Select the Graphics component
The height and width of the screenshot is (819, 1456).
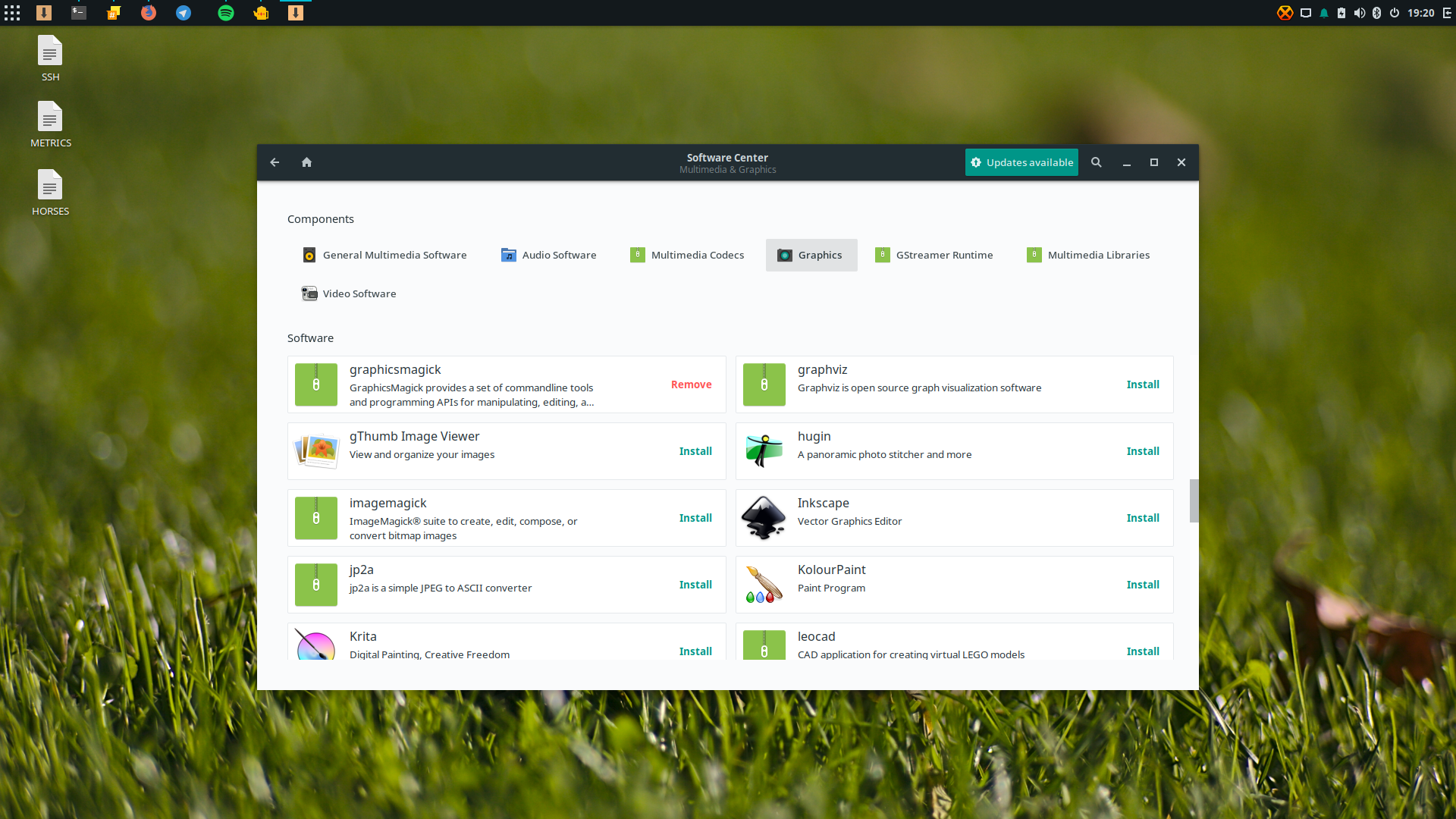[x=811, y=256]
